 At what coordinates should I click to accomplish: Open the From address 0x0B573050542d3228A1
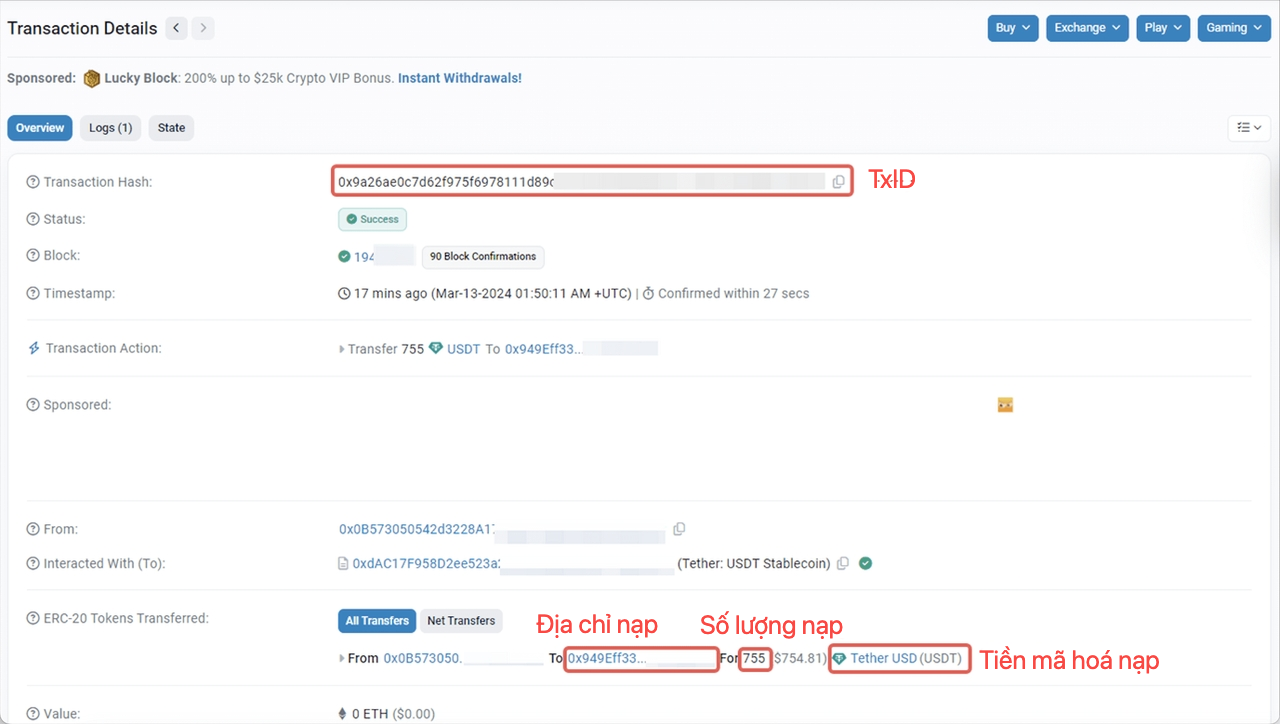[x=416, y=529]
